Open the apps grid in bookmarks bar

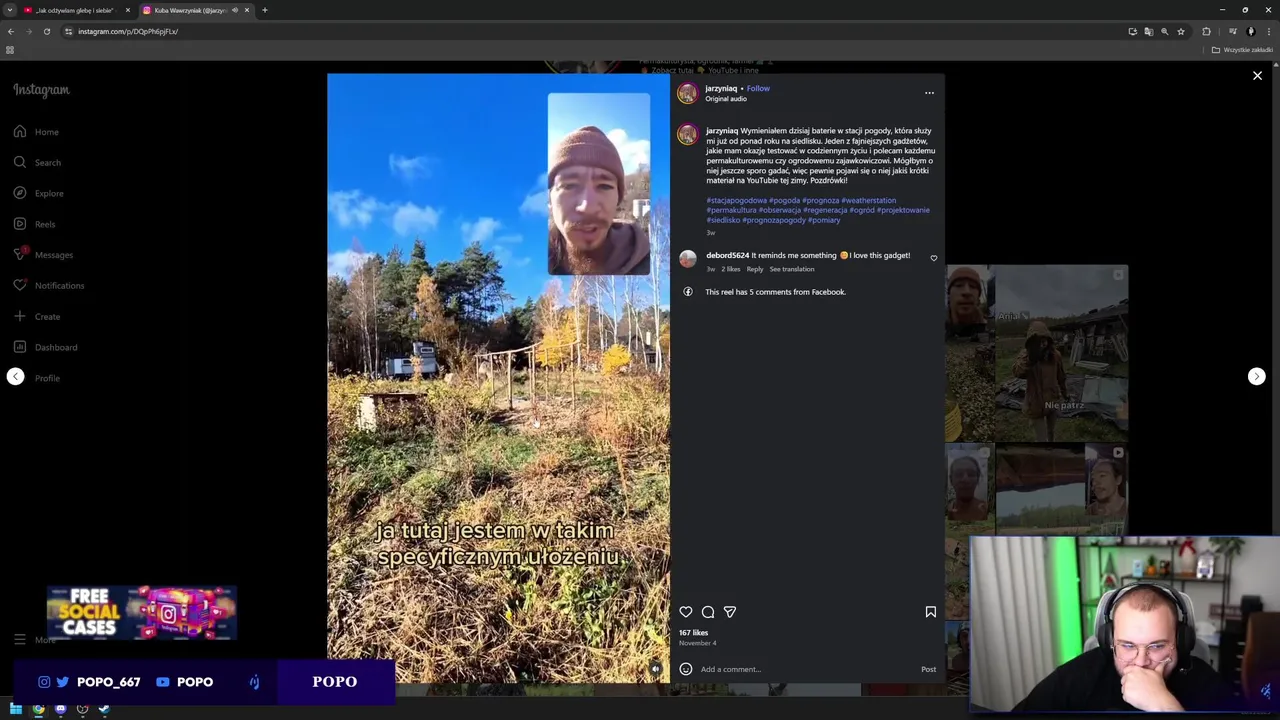pyautogui.click(x=10, y=50)
